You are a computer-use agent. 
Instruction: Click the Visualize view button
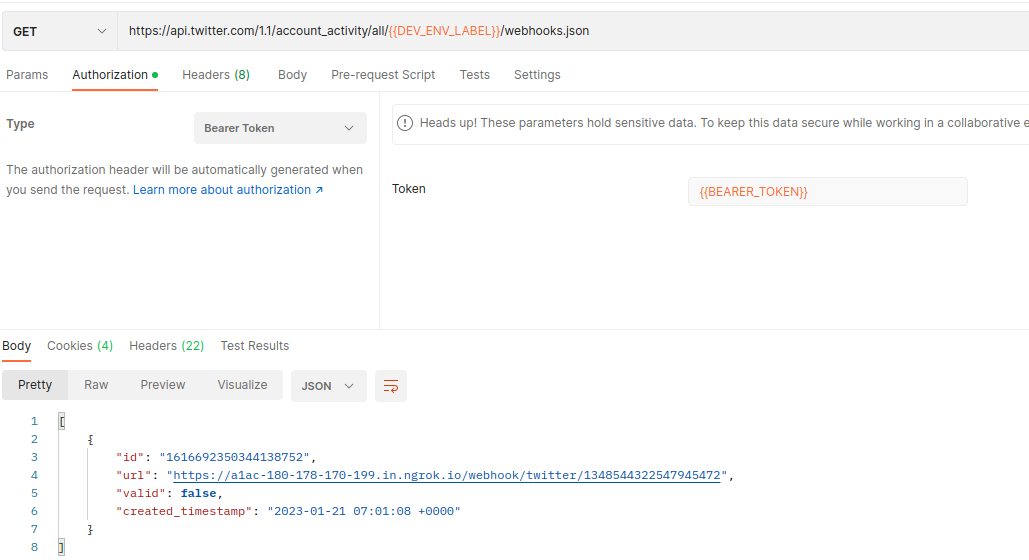tap(242, 385)
